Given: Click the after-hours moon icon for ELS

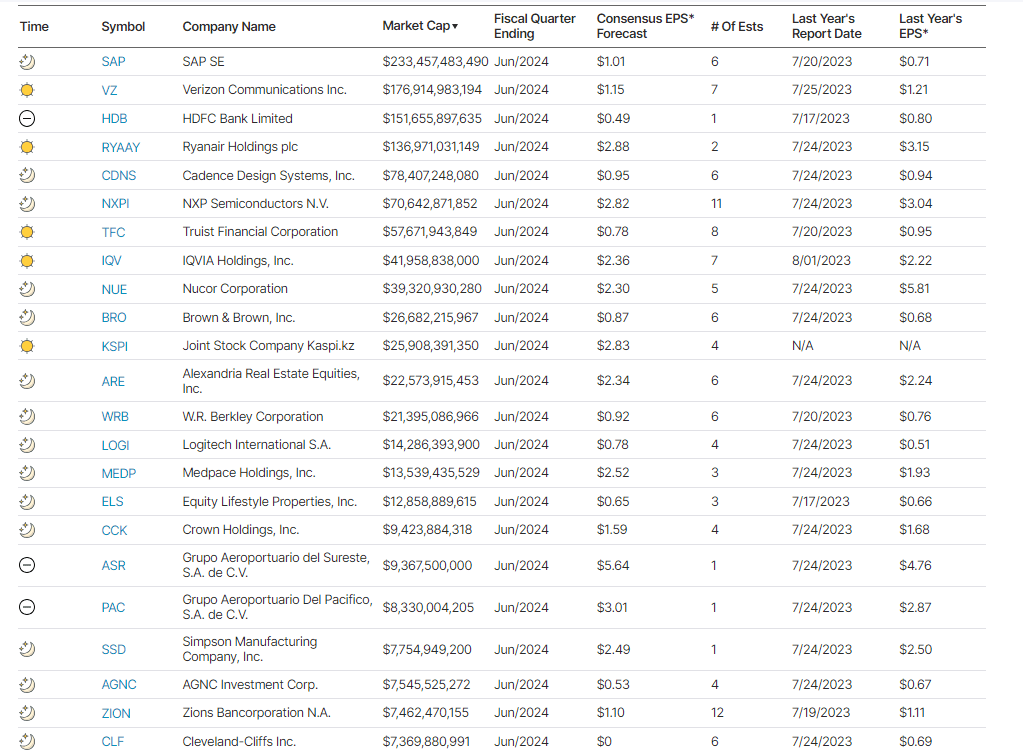Looking at the screenshot, I should (x=27, y=502).
